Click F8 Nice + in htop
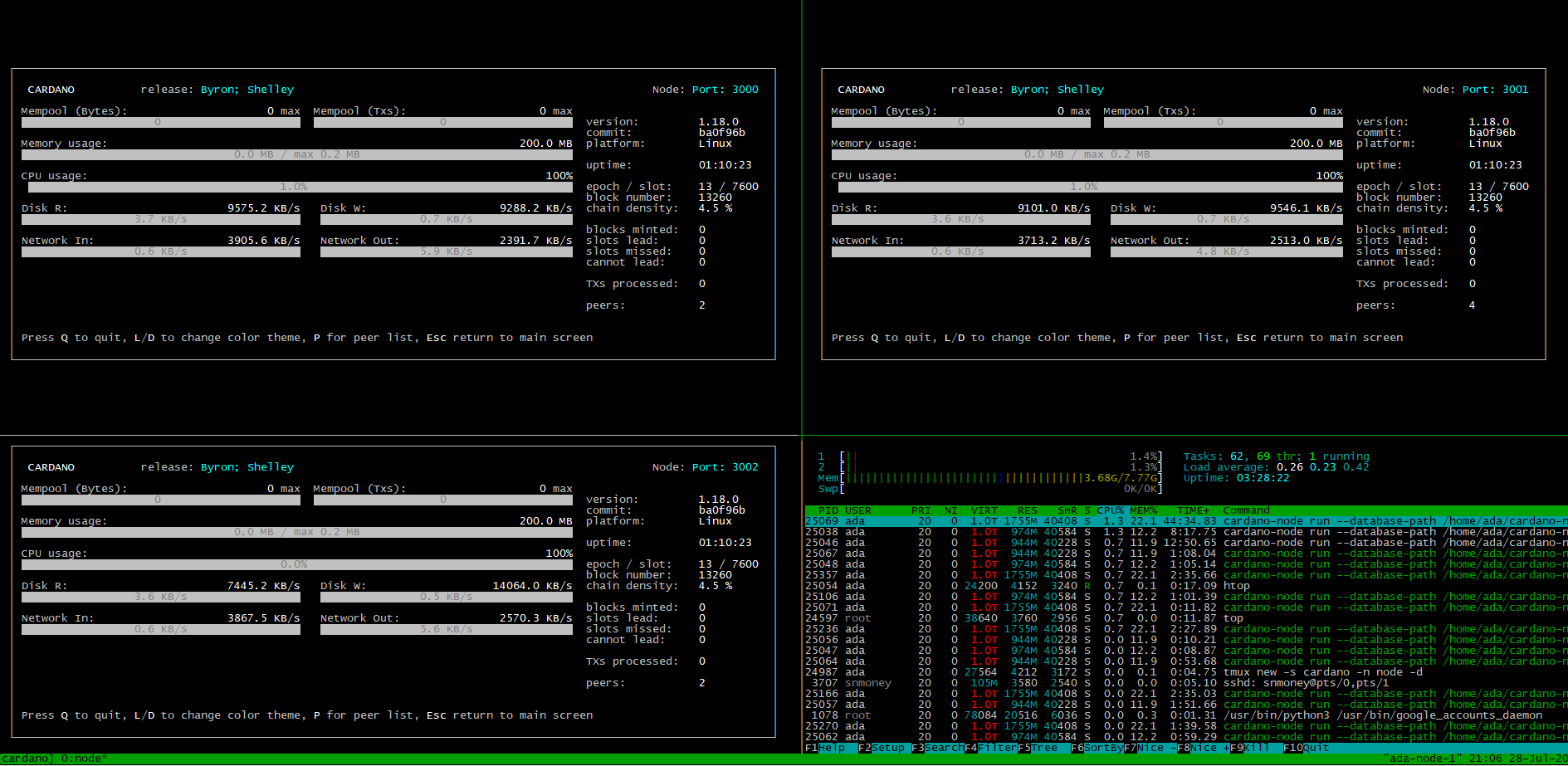Image resolution: width=1568 pixels, height=766 pixels. click(x=1204, y=748)
